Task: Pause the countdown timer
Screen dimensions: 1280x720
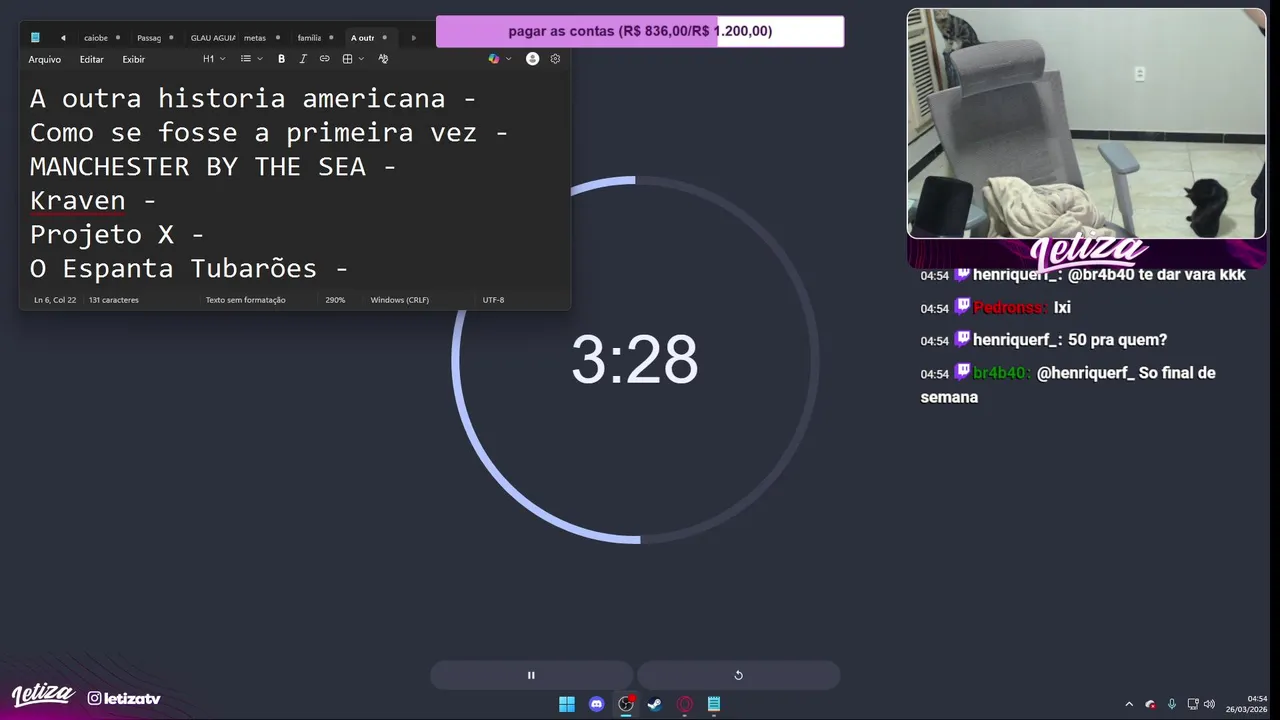Action: click(x=531, y=675)
